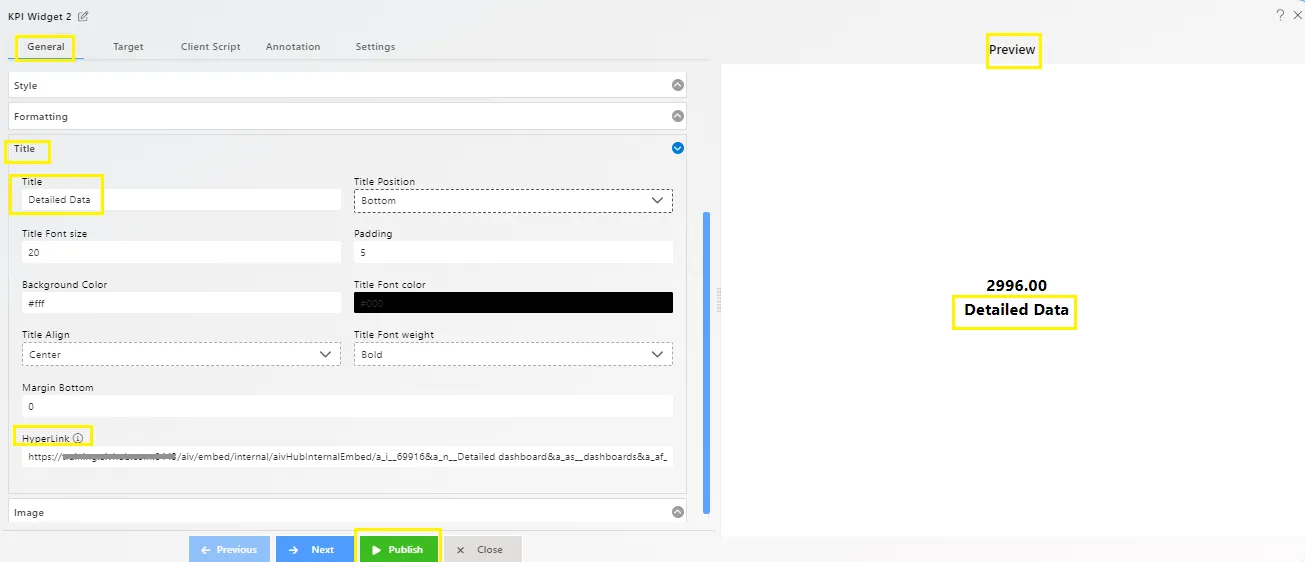Open the Annotation tab

pos(293,47)
